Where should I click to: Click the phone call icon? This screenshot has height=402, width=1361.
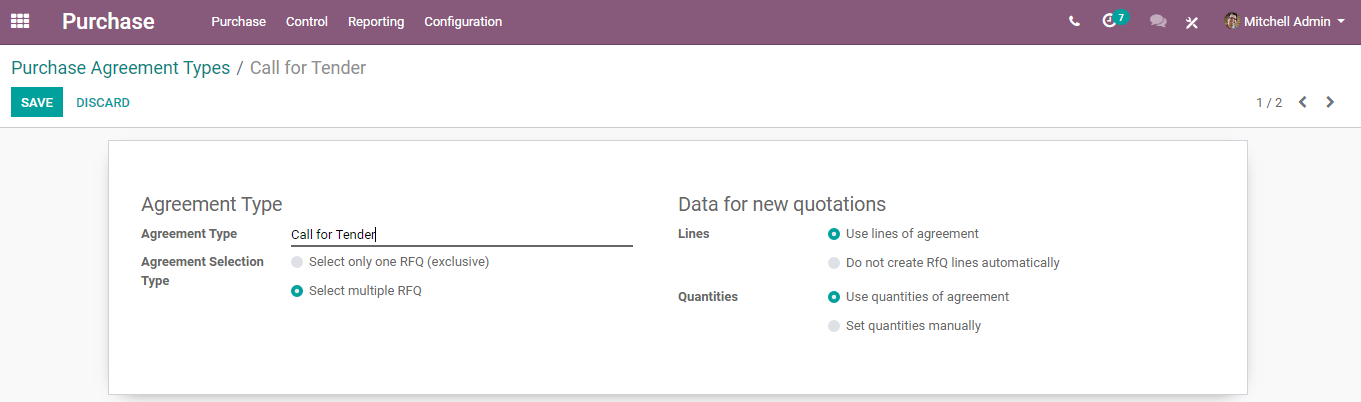click(1074, 21)
